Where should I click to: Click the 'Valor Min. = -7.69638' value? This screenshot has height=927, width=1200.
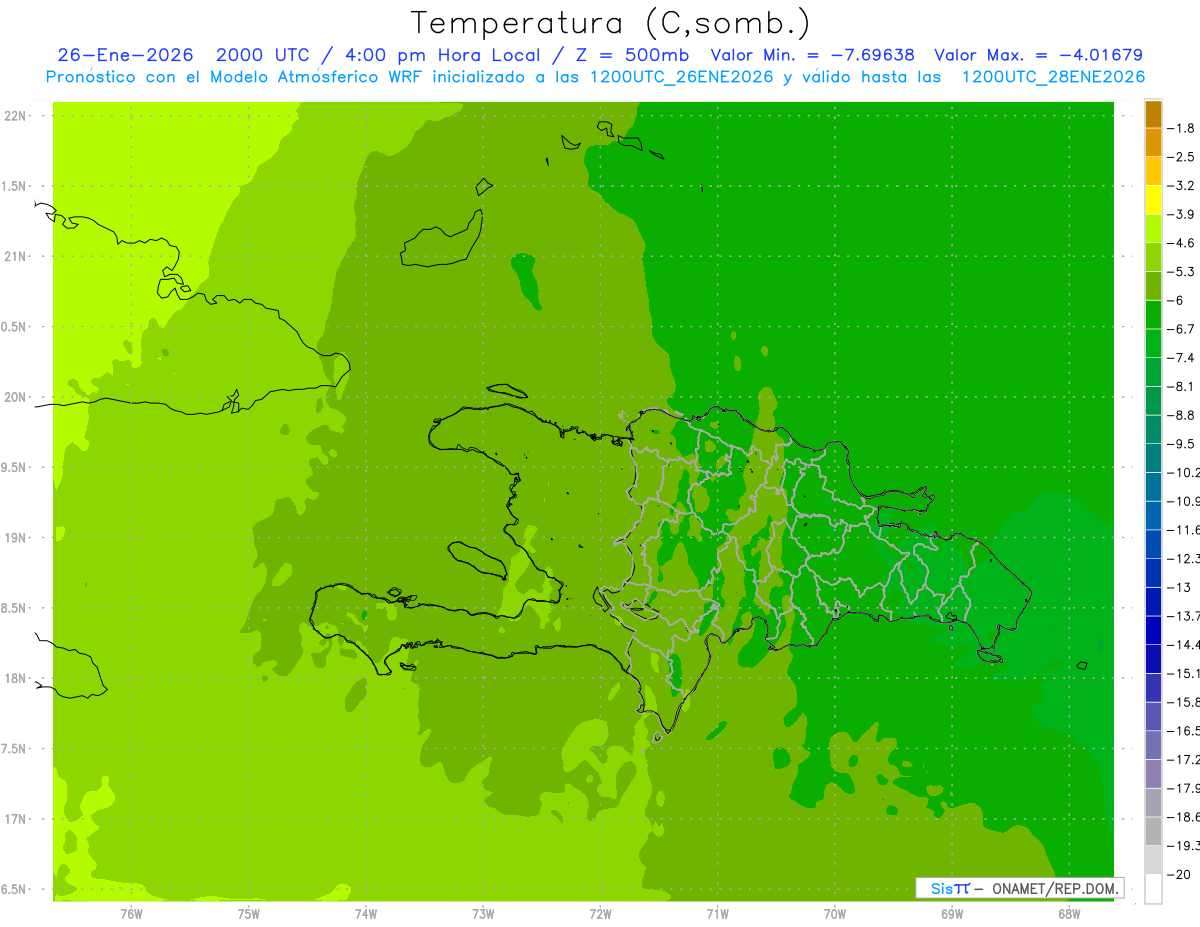pos(812,55)
